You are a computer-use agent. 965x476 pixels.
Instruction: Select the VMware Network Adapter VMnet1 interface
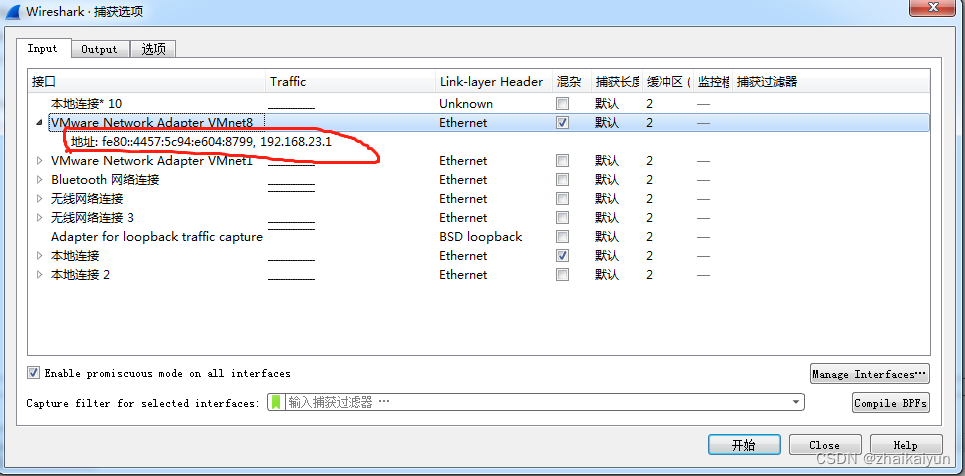pos(151,161)
